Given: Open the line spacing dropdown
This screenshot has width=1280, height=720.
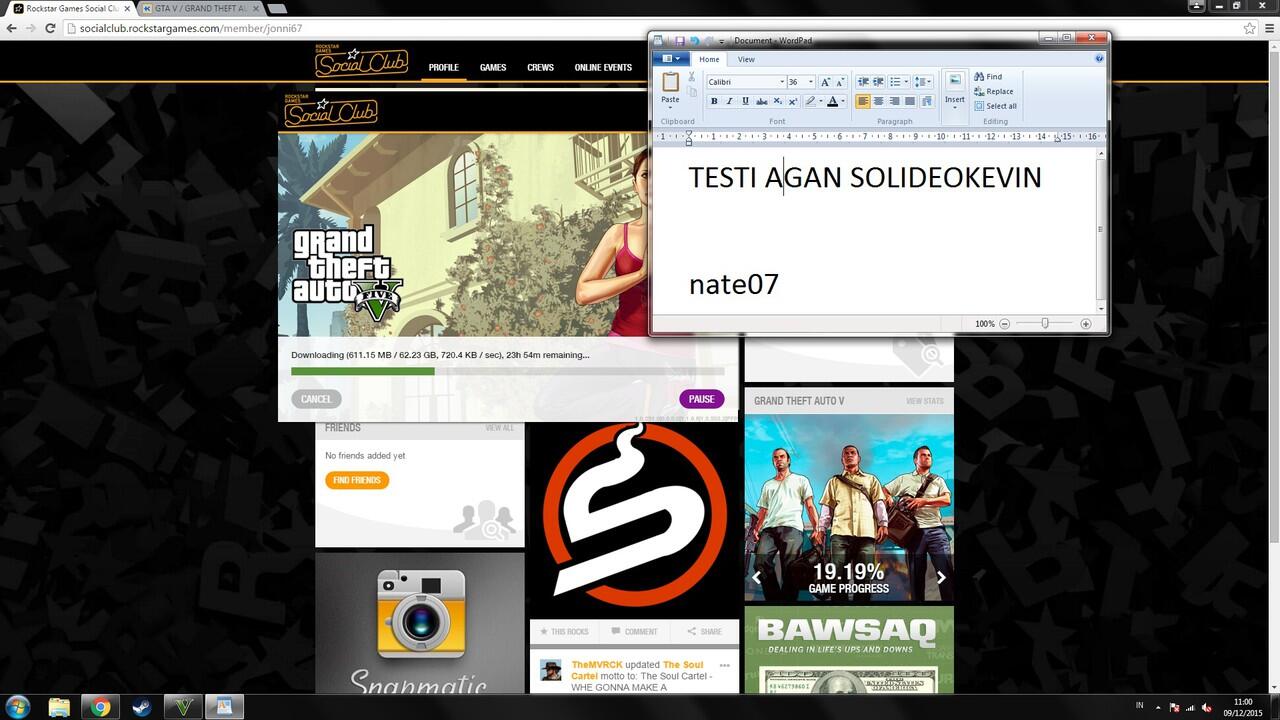Looking at the screenshot, I should pos(923,82).
